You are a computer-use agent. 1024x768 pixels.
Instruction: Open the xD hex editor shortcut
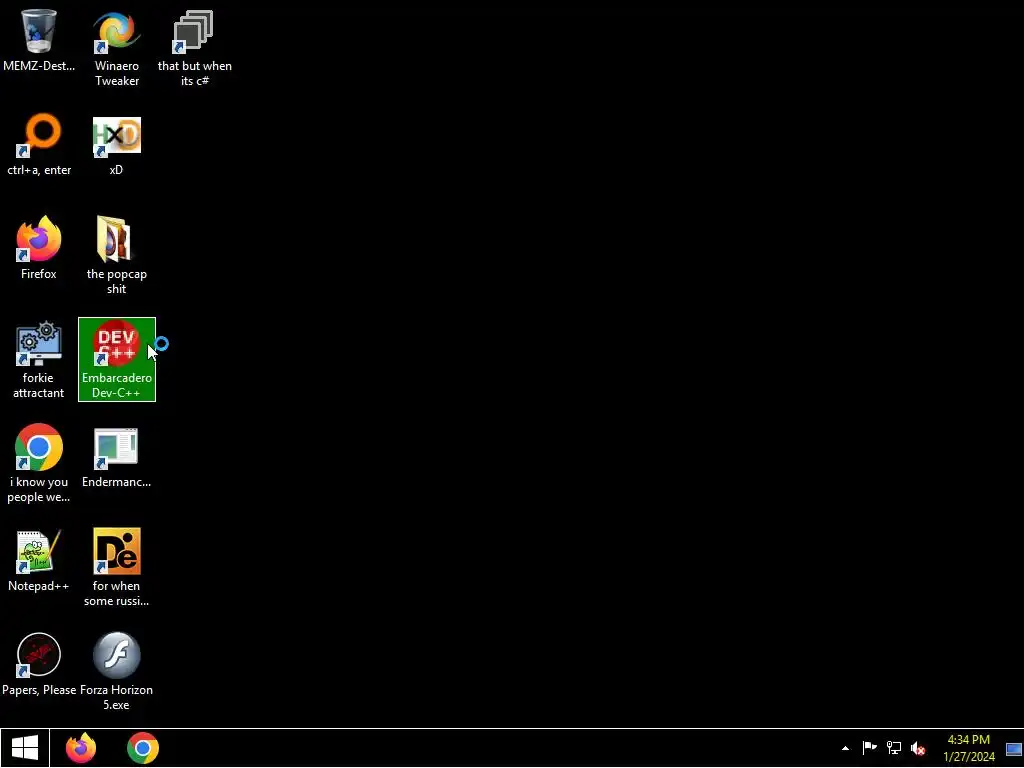116,144
